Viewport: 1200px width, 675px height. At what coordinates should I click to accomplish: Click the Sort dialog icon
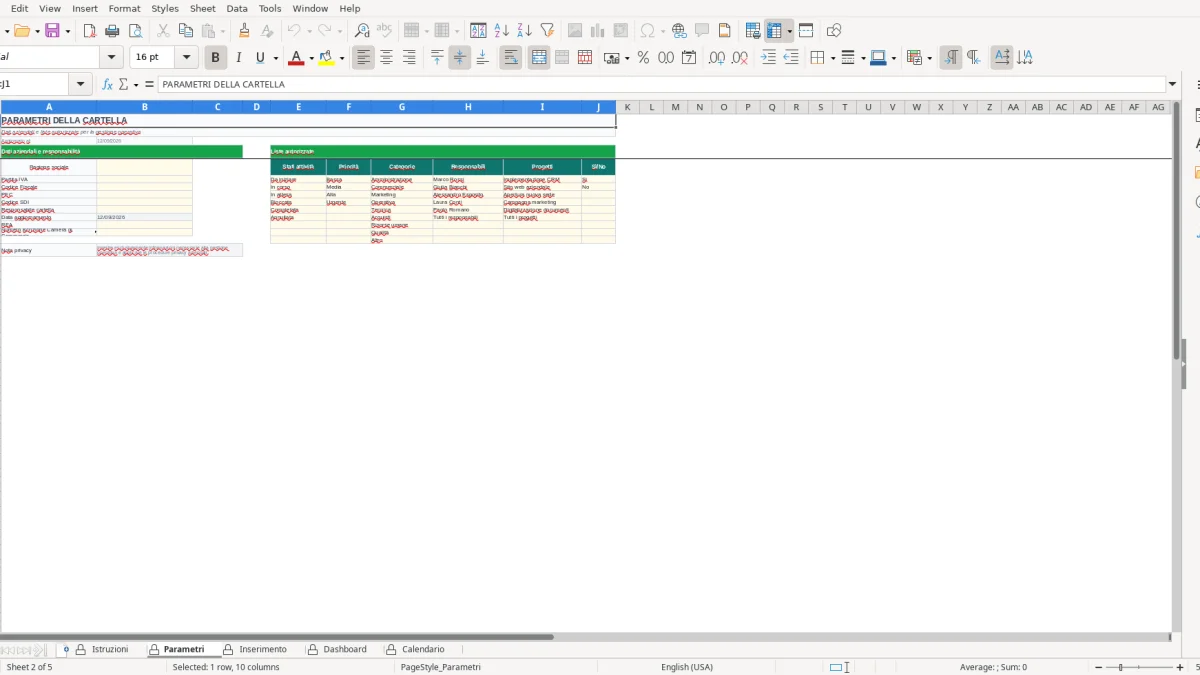pyautogui.click(x=479, y=31)
